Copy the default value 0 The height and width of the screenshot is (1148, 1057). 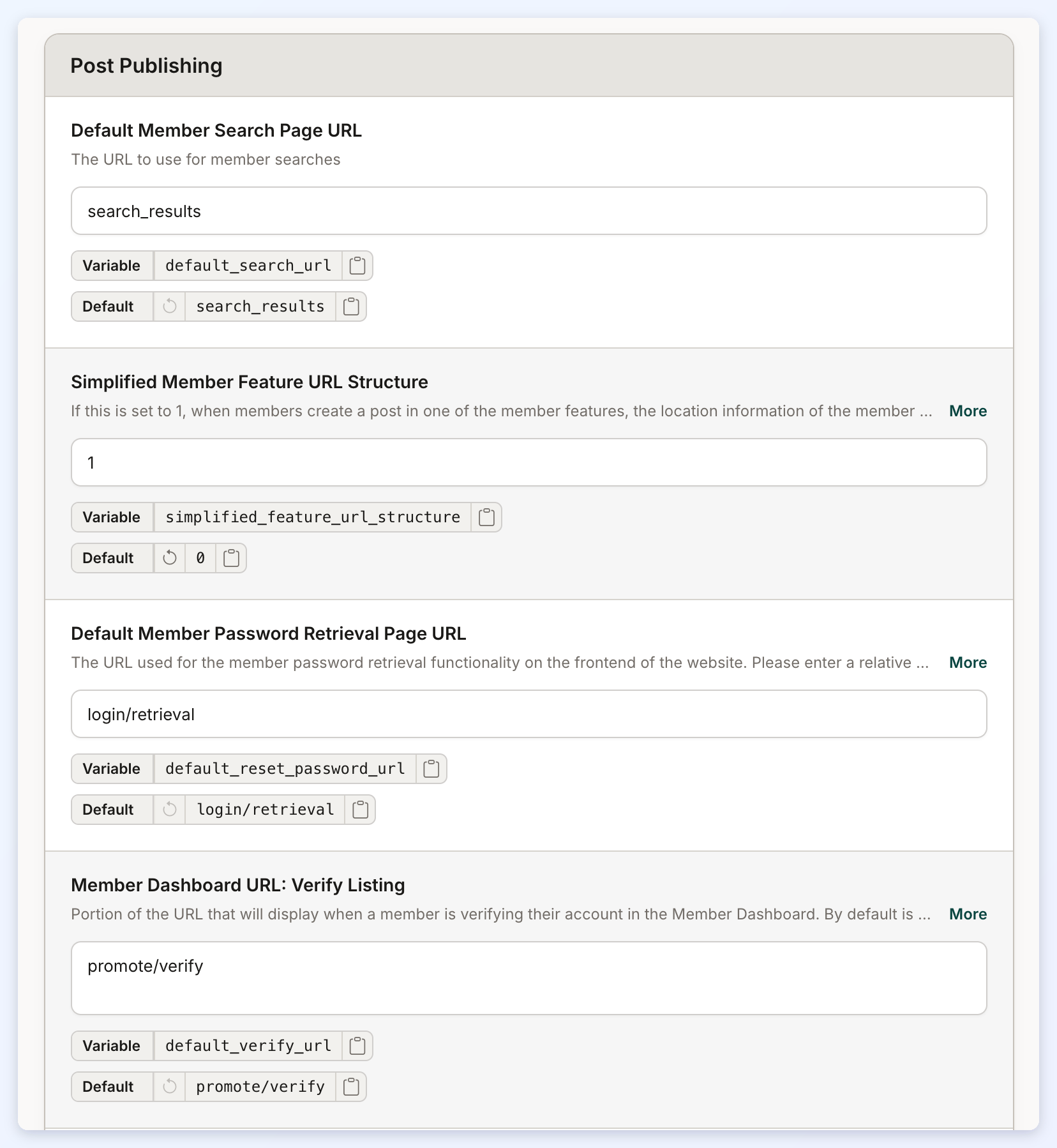[x=231, y=558]
